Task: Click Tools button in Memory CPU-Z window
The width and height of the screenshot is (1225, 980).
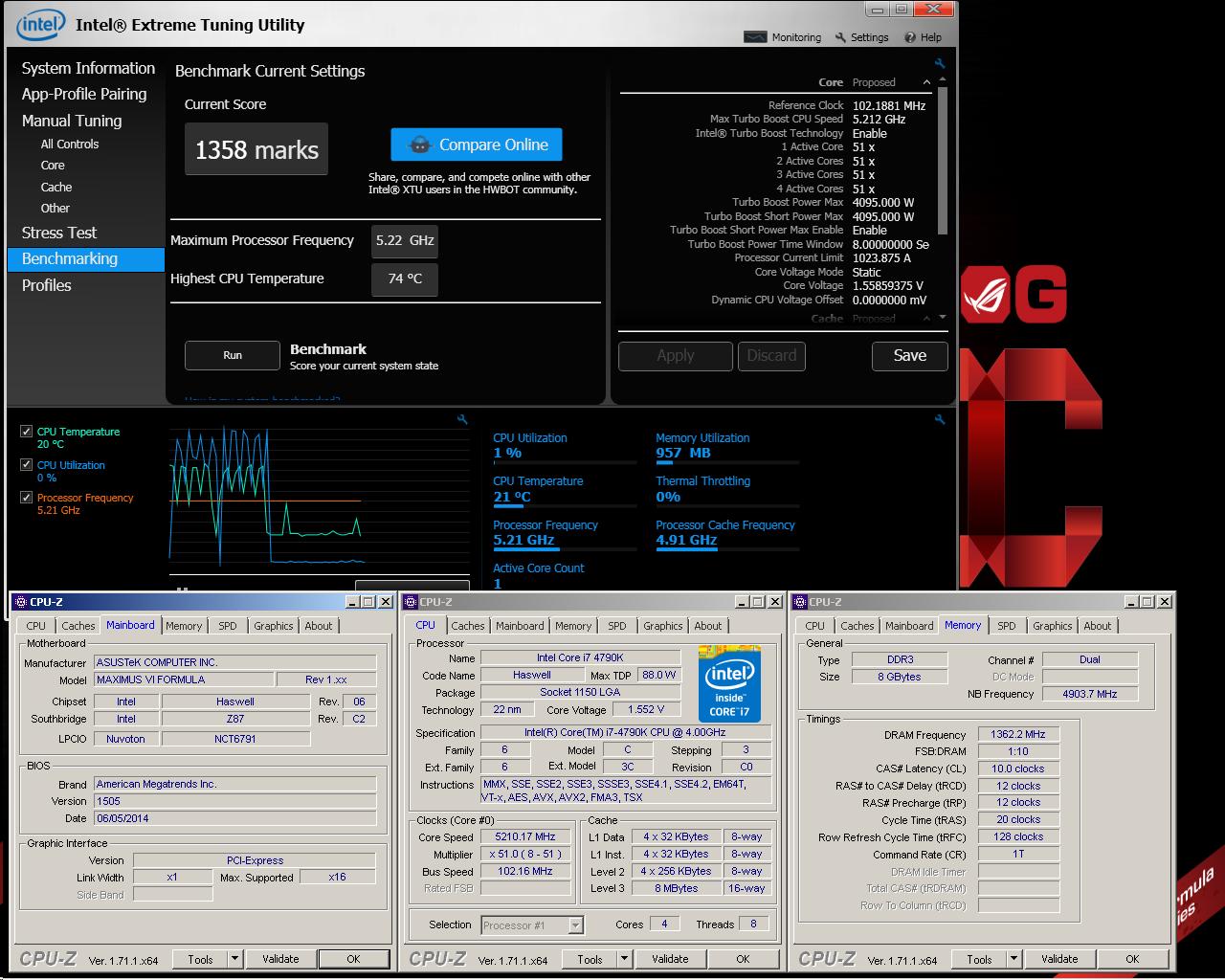Action: 979,959
